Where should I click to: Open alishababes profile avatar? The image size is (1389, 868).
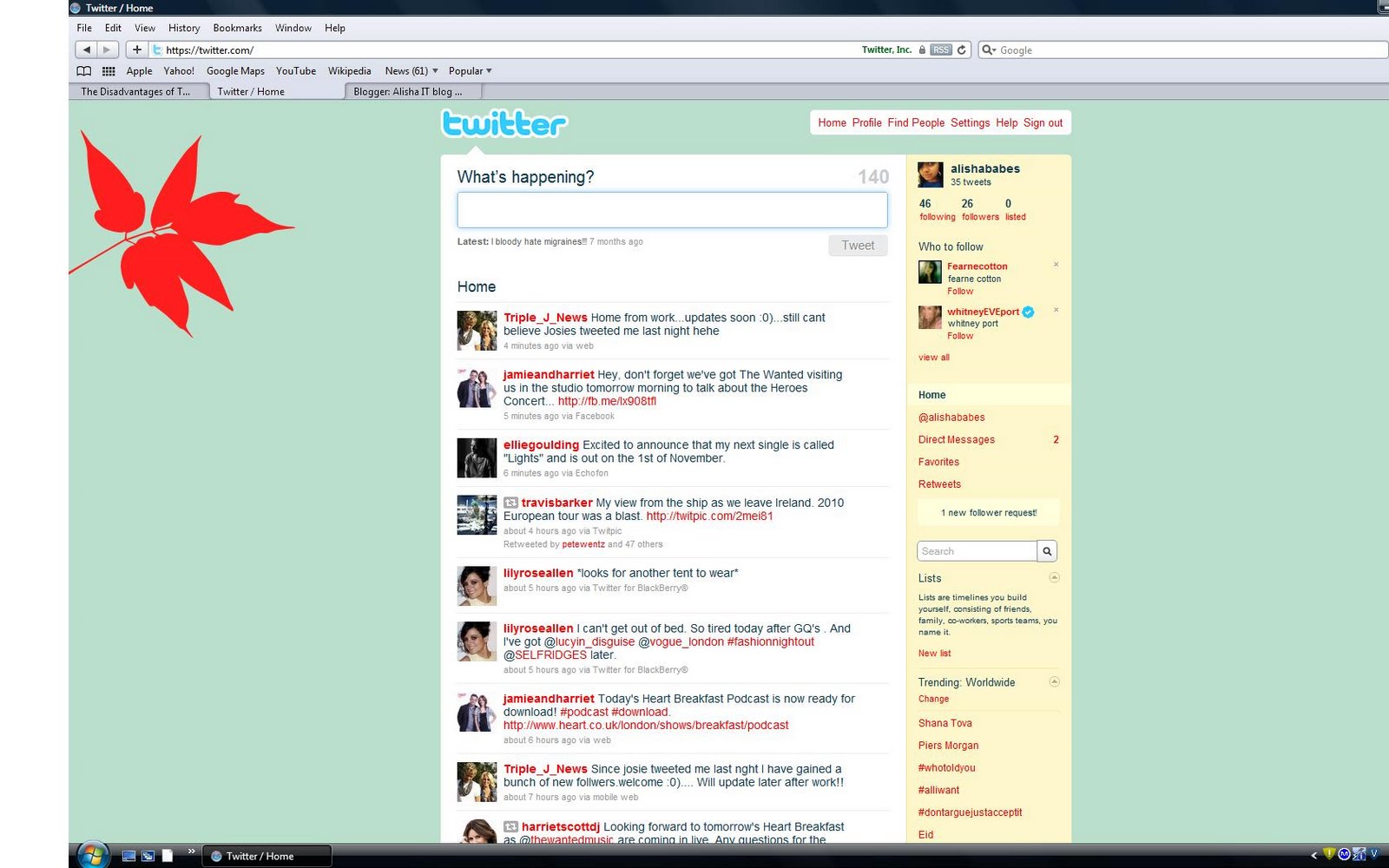(x=931, y=174)
